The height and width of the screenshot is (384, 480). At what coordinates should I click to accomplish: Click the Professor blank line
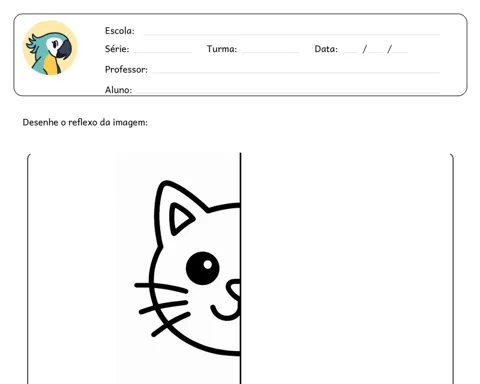(296, 72)
